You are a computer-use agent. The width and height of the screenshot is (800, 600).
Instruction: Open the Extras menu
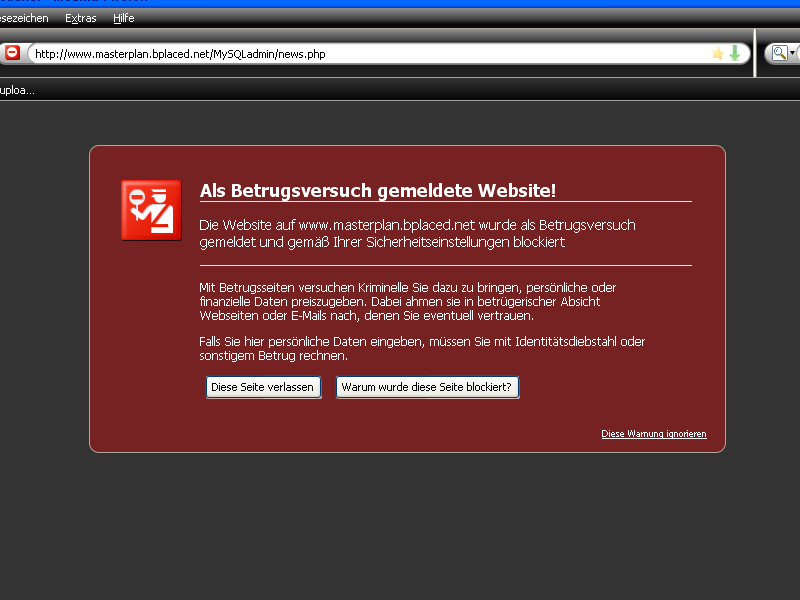[81, 18]
